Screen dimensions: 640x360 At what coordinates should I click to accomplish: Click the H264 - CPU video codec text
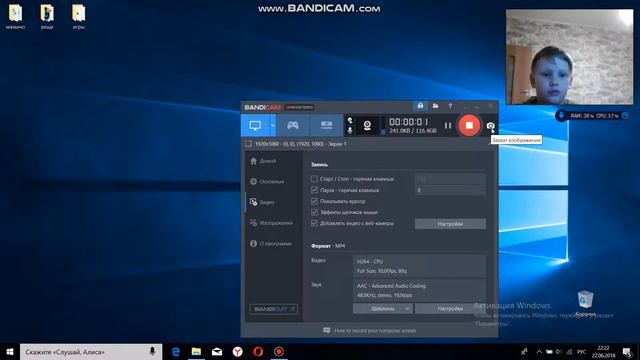coord(370,261)
